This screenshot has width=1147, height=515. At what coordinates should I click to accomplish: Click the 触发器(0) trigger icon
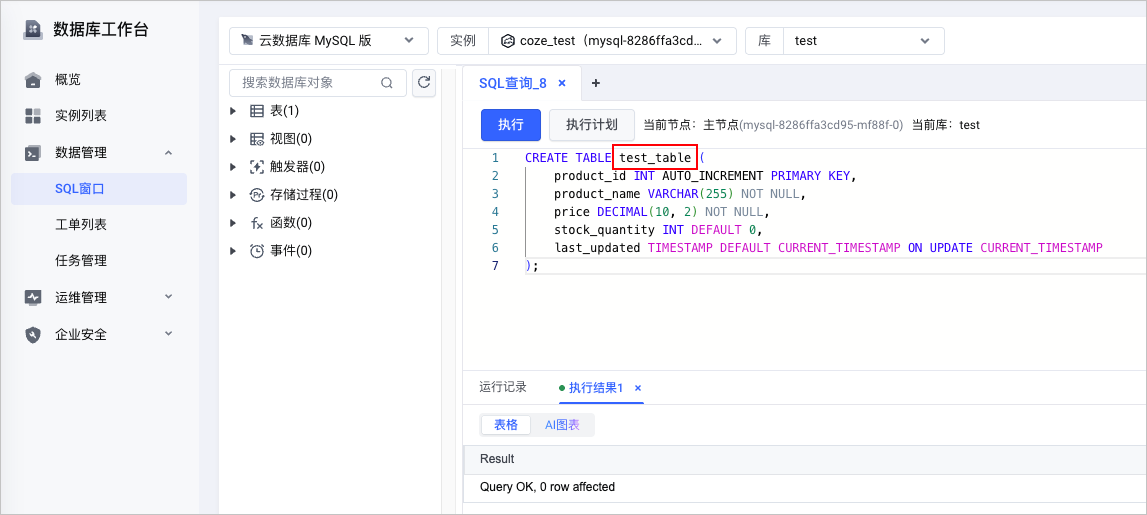click(x=257, y=167)
